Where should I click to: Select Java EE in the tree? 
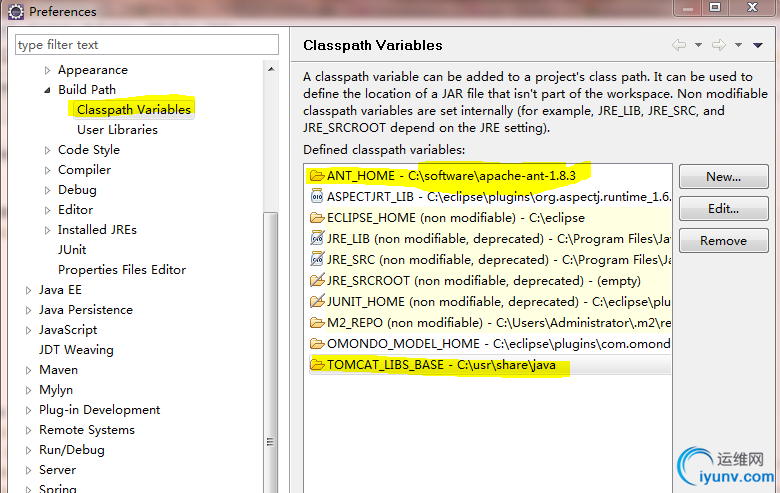click(x=60, y=290)
